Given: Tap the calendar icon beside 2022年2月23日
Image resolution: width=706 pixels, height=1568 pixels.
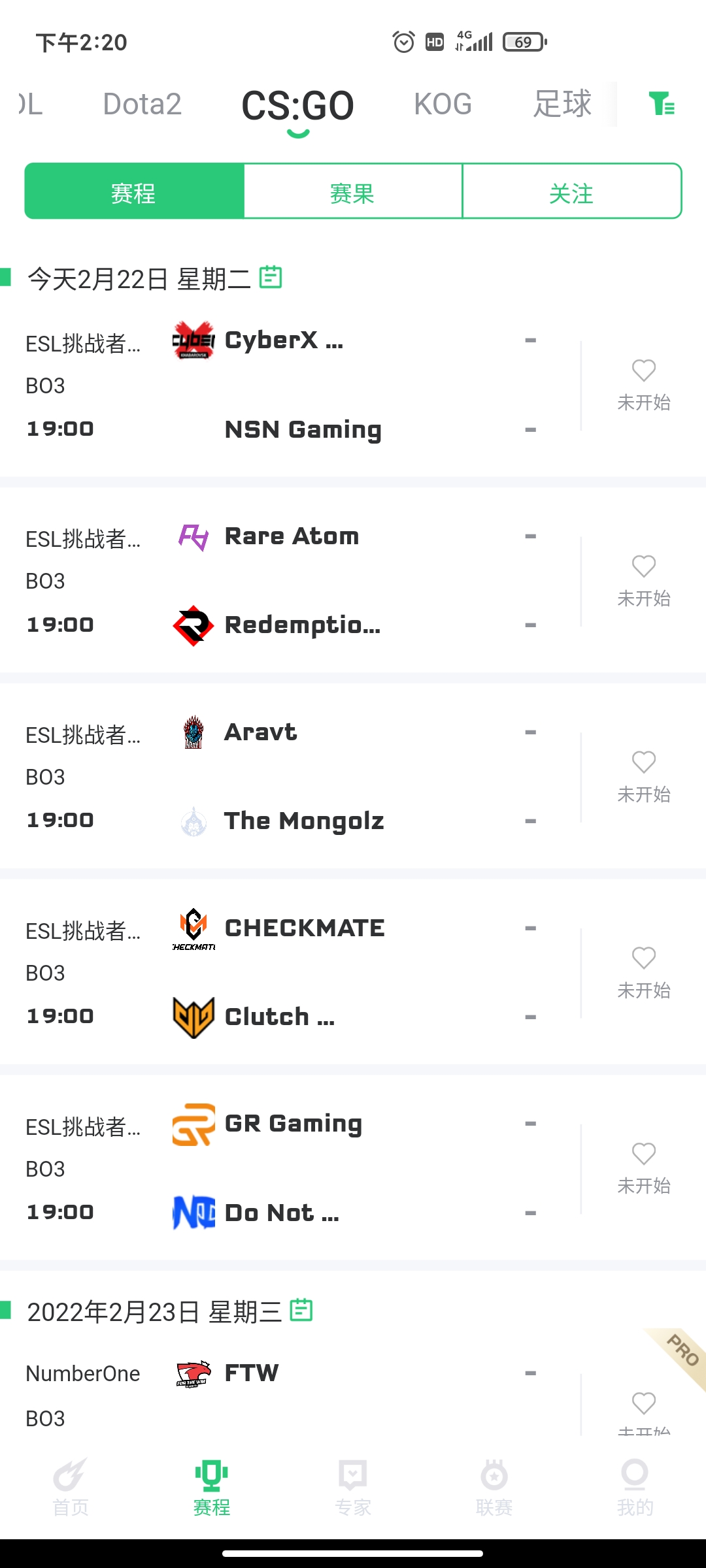Looking at the screenshot, I should point(301,1310).
